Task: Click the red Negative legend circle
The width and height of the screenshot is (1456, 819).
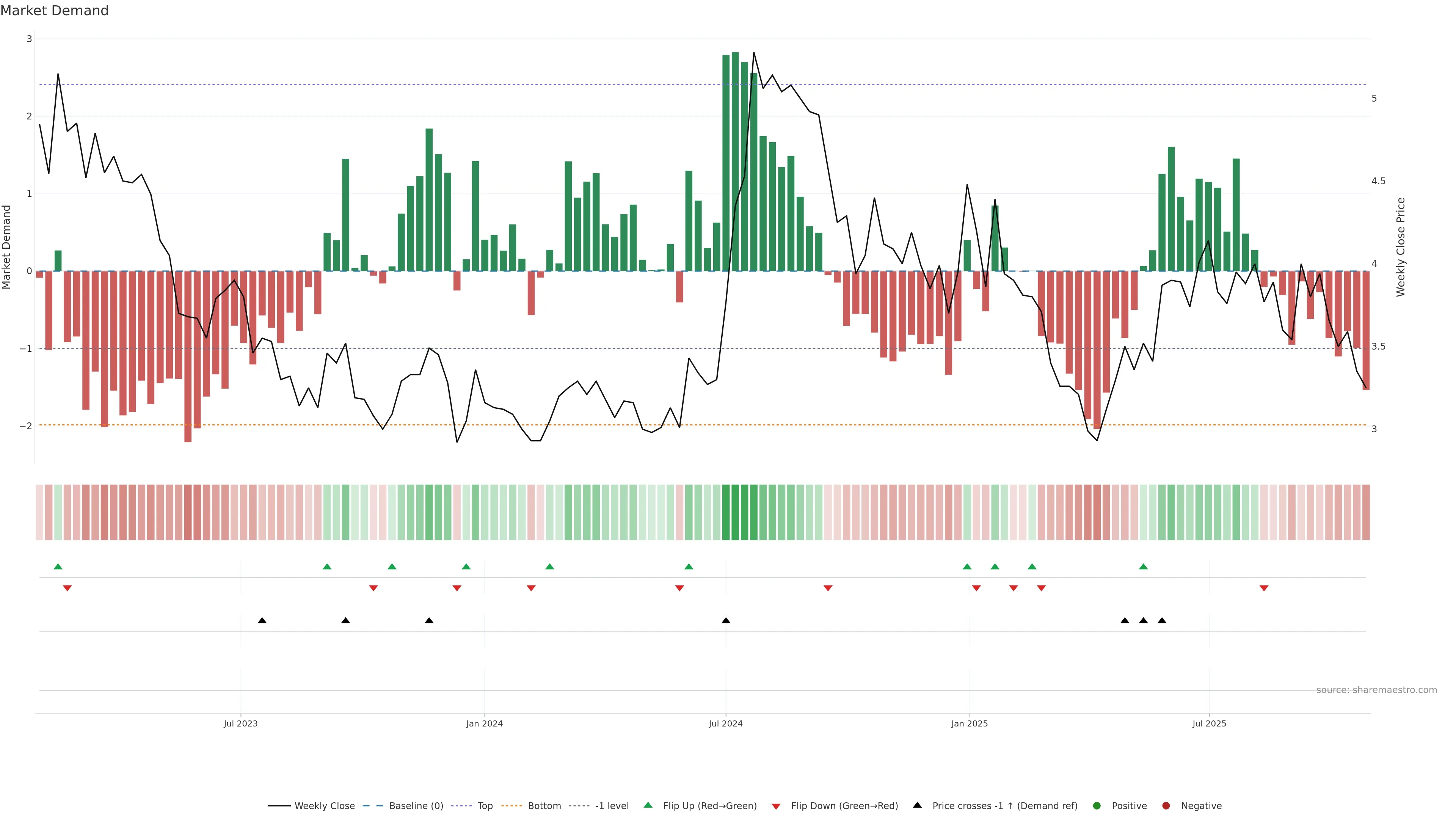Action: click(1166, 806)
